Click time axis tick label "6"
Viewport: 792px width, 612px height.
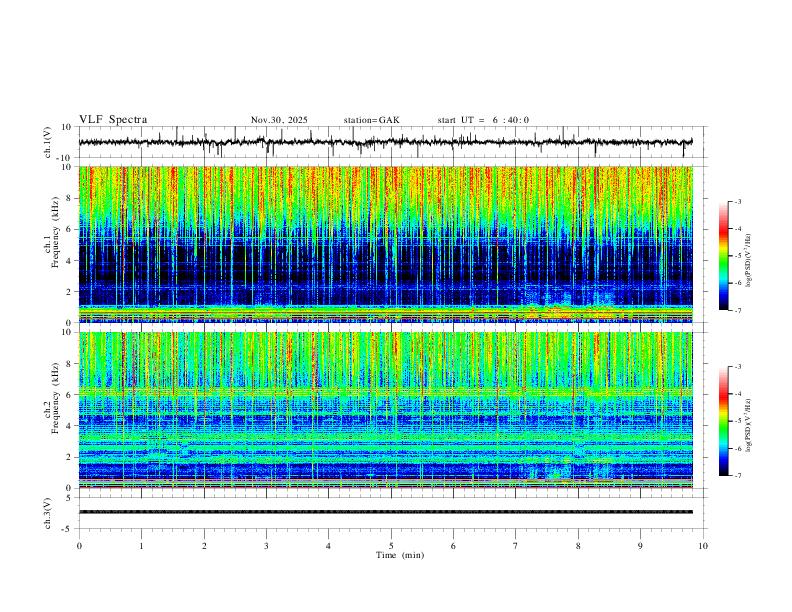click(x=453, y=546)
